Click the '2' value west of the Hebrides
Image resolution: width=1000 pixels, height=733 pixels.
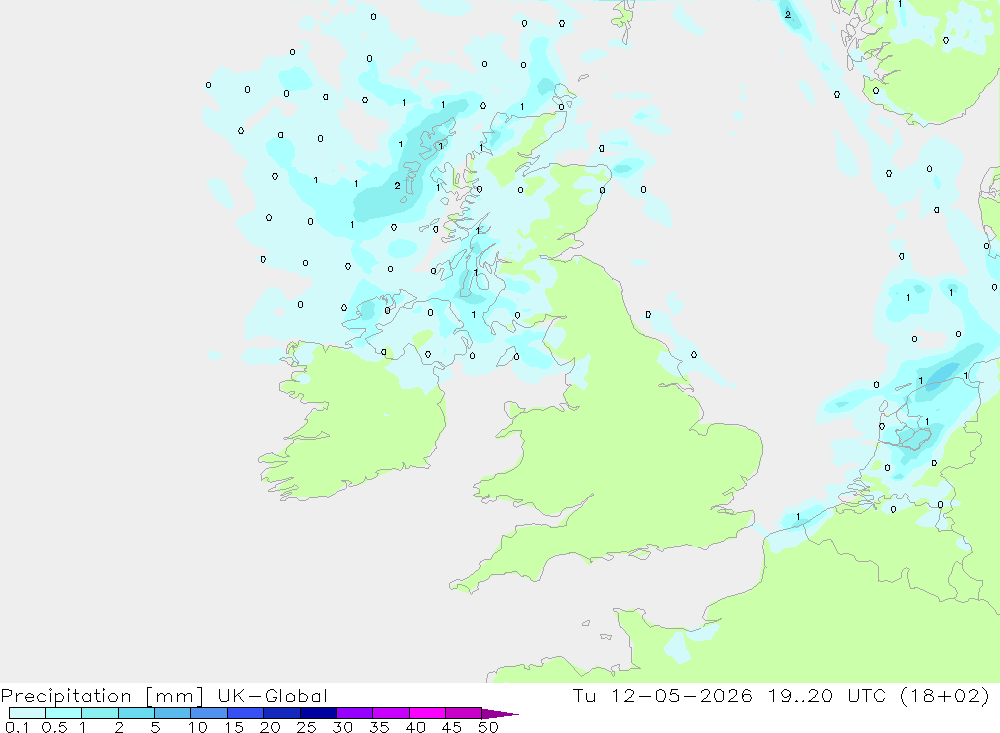[x=397, y=186]
